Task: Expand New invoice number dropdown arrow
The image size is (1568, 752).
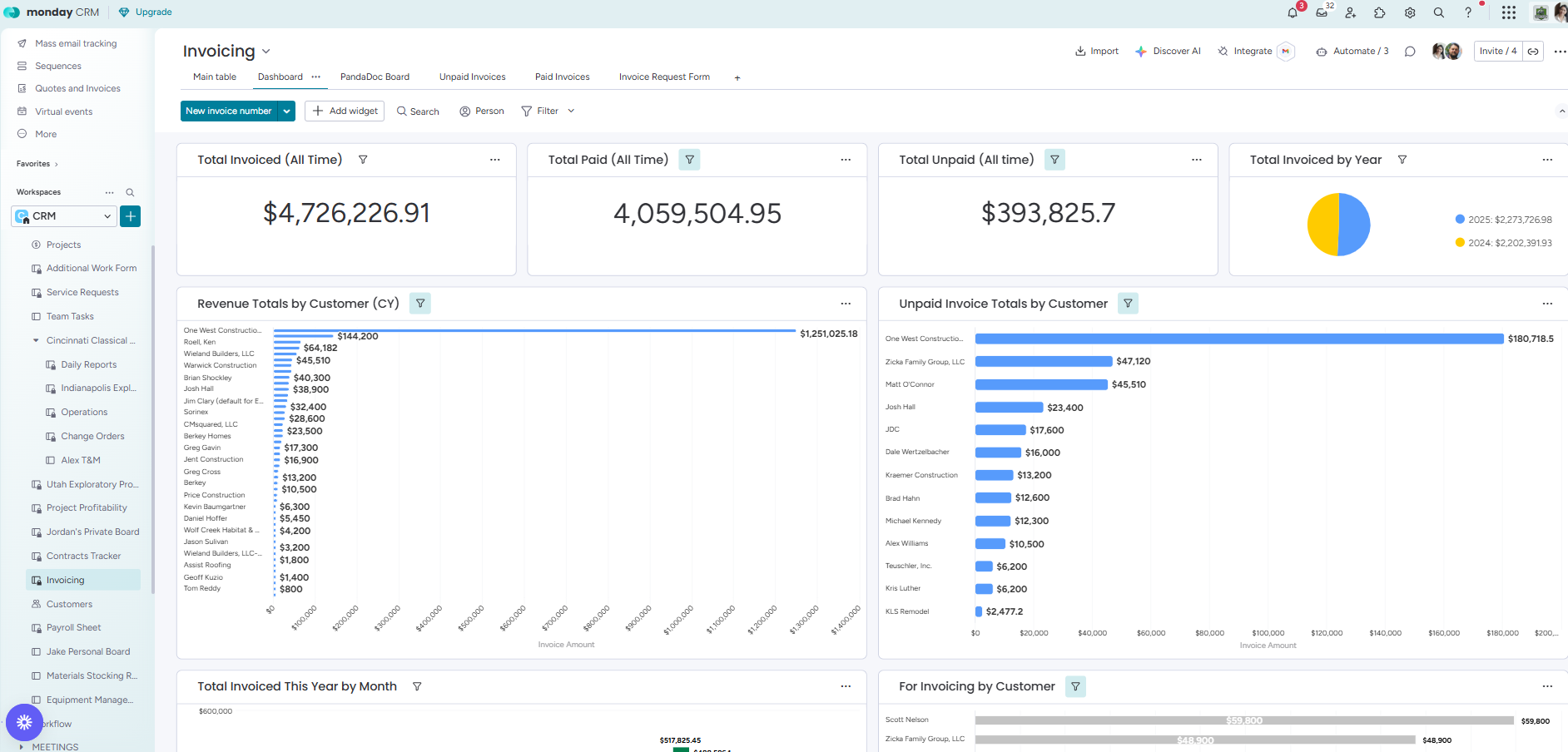Action: click(x=287, y=111)
